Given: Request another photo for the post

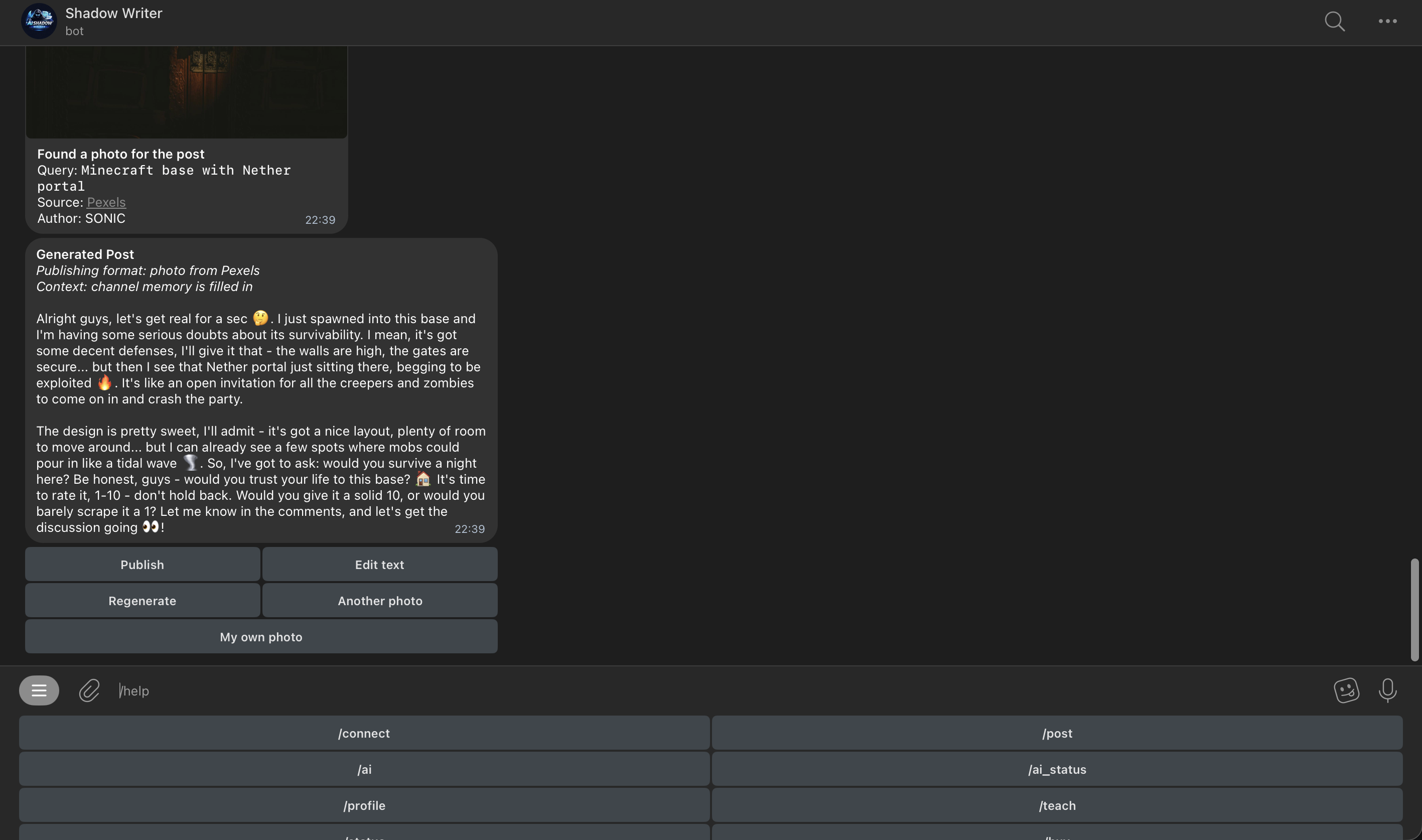Looking at the screenshot, I should pos(379,600).
